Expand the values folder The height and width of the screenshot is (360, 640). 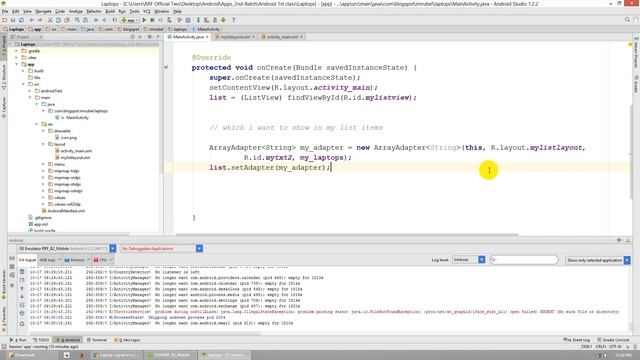[x=43, y=198]
